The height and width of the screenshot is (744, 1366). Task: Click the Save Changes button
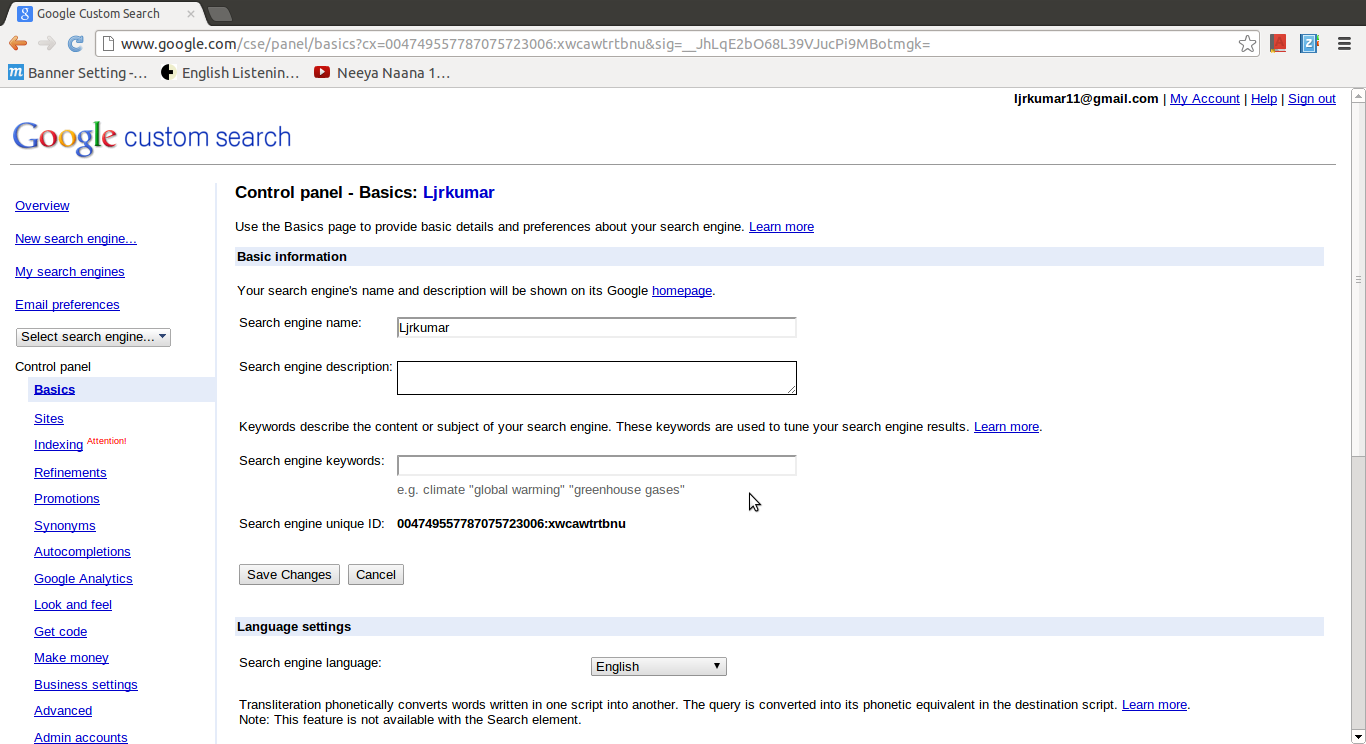coord(289,575)
